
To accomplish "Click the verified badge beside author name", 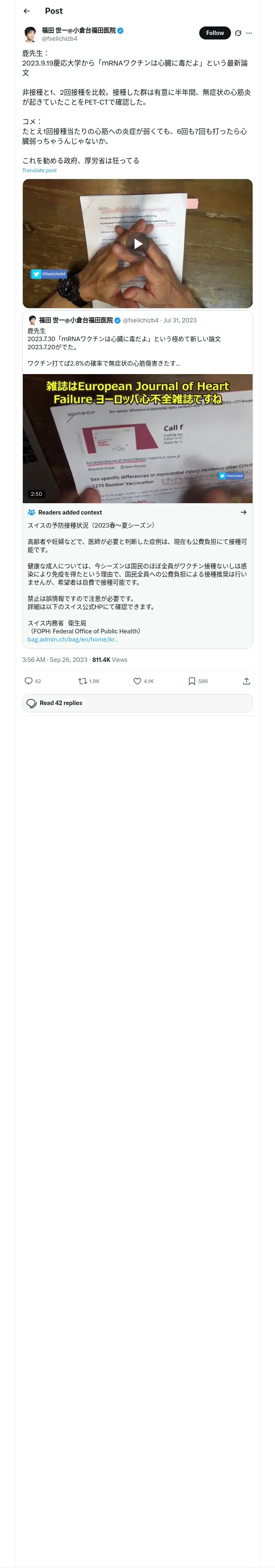I will point(121,31).
